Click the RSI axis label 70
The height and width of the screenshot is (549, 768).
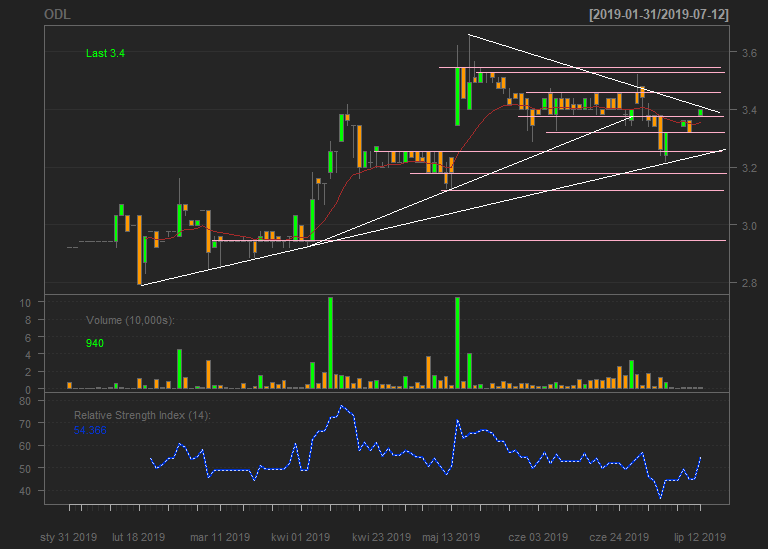(25, 424)
